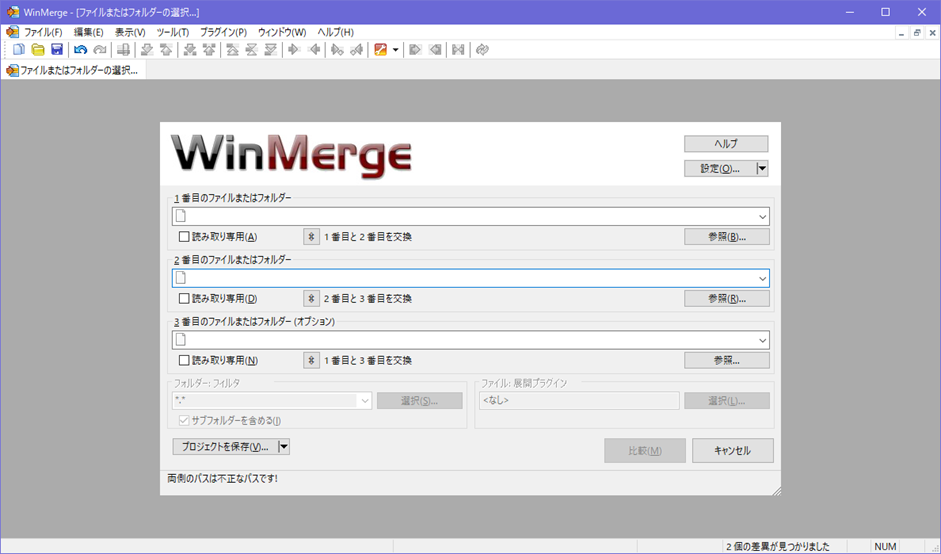Click the <なし> unpacker plugin field
Viewport: 941px width, 554px height.
(579, 401)
